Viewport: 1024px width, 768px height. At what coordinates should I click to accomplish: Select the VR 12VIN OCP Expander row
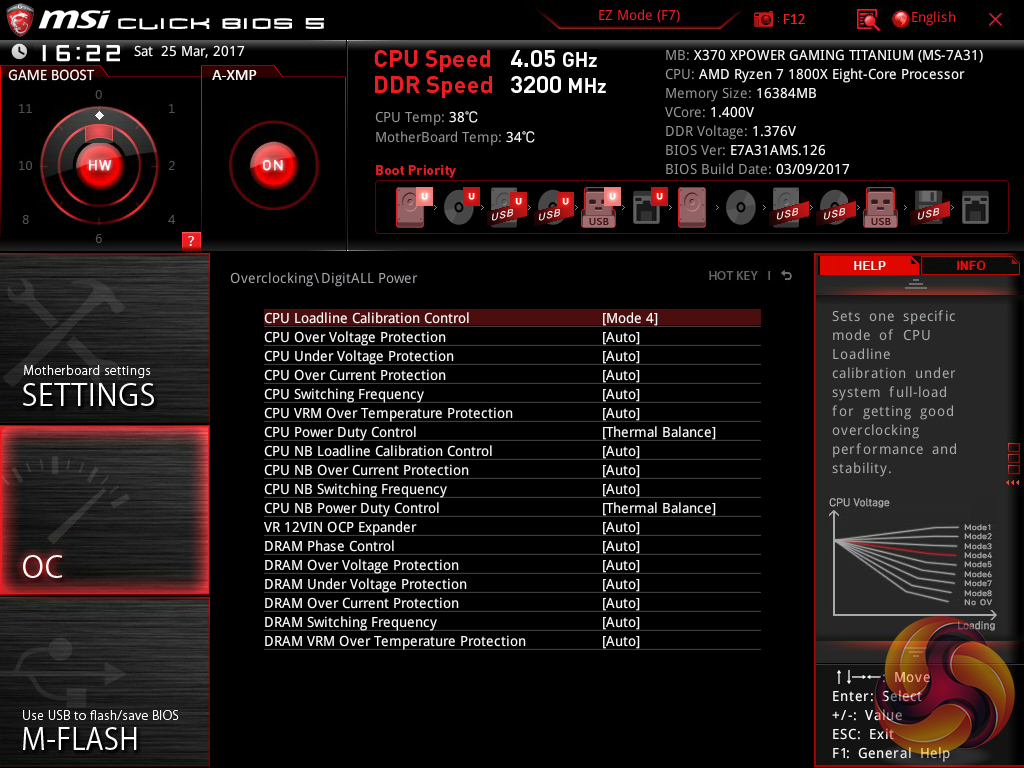coord(512,526)
